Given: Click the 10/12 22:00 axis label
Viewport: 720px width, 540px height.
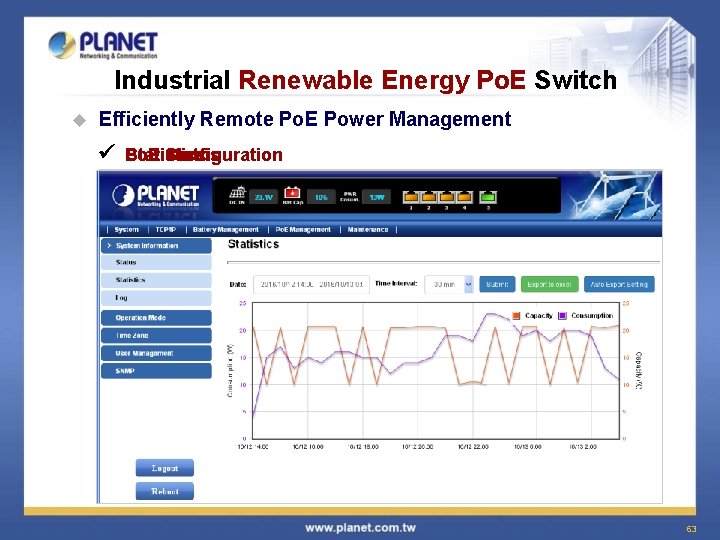Looking at the screenshot, I should coord(473,446).
